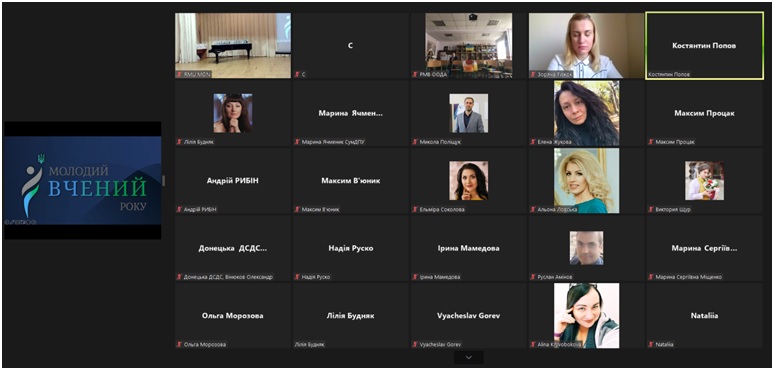Viewport: 772px width, 370px height.
Task: Click the divider handle beside shared screen
Action: [x=163, y=181]
